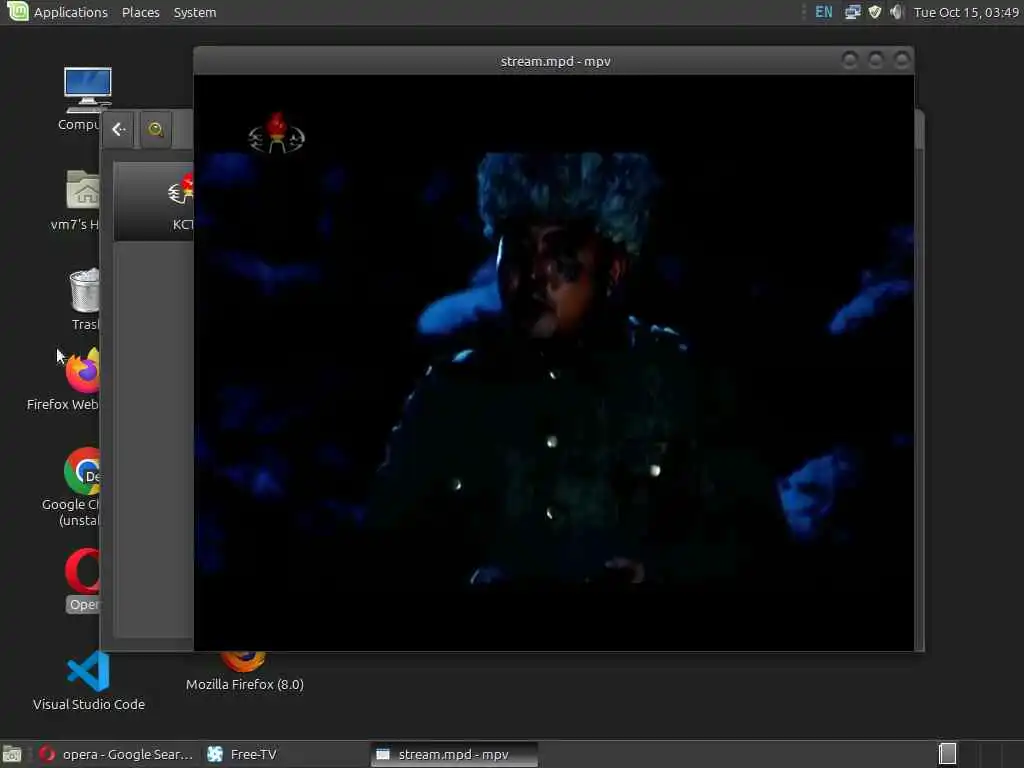
Task: Open the Applications menu
Action: (71, 12)
